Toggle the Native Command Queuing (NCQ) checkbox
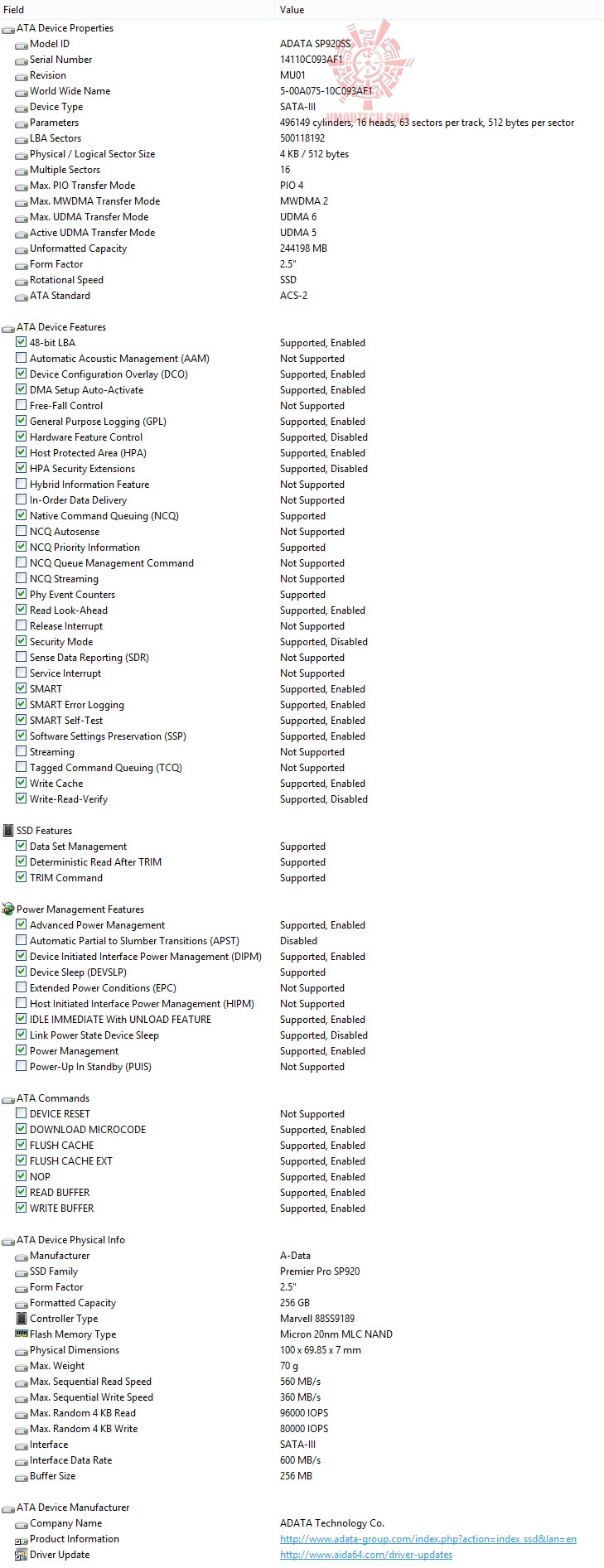604x1568 pixels. 22,515
